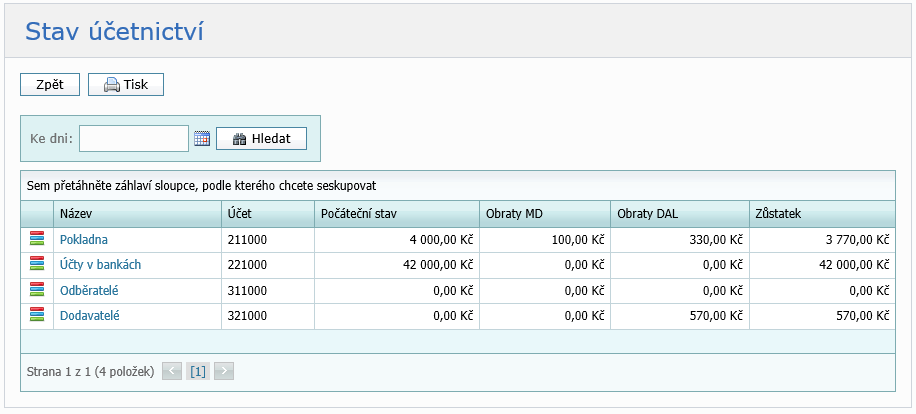Go to the next page arrow
916x414 pixels.
click(224, 371)
